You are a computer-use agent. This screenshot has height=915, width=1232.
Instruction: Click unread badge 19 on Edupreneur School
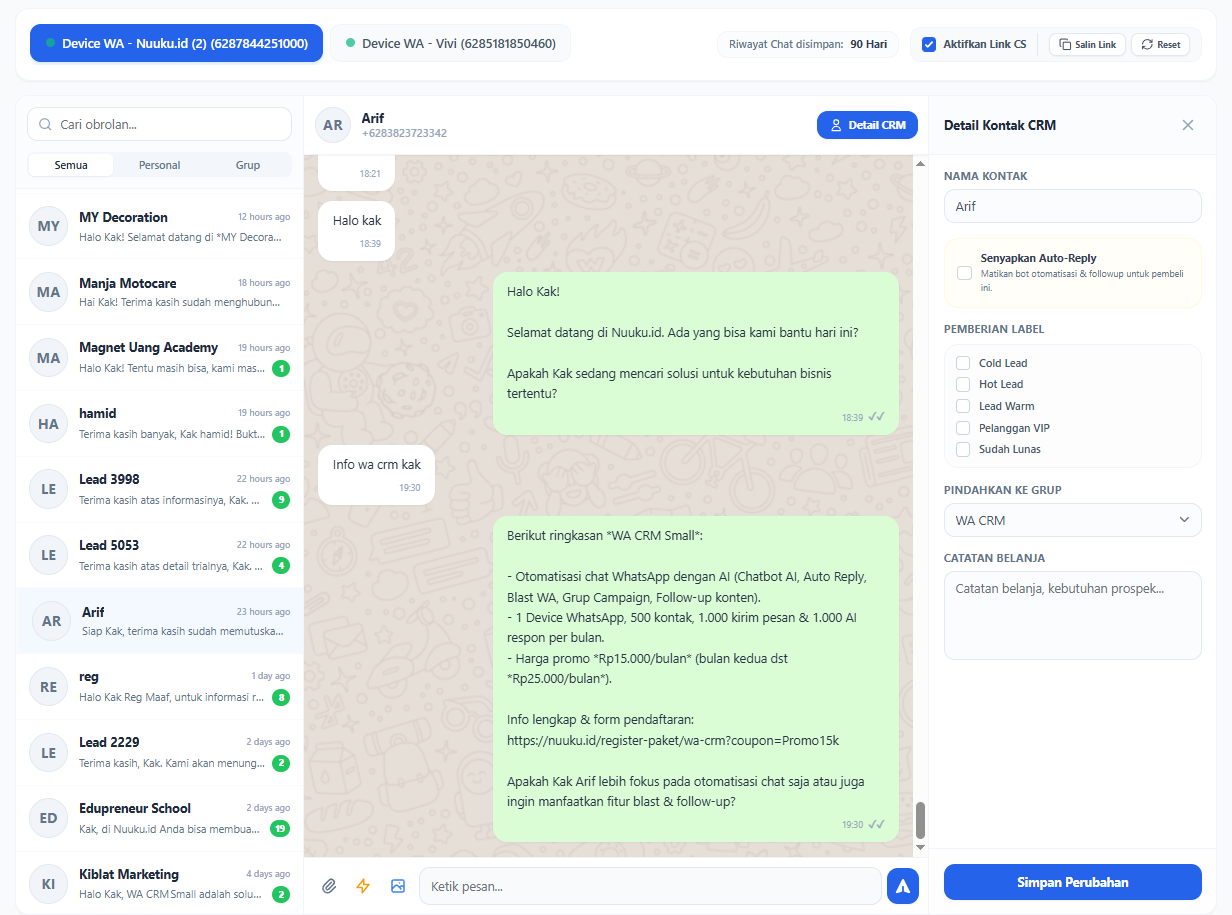tap(280, 829)
